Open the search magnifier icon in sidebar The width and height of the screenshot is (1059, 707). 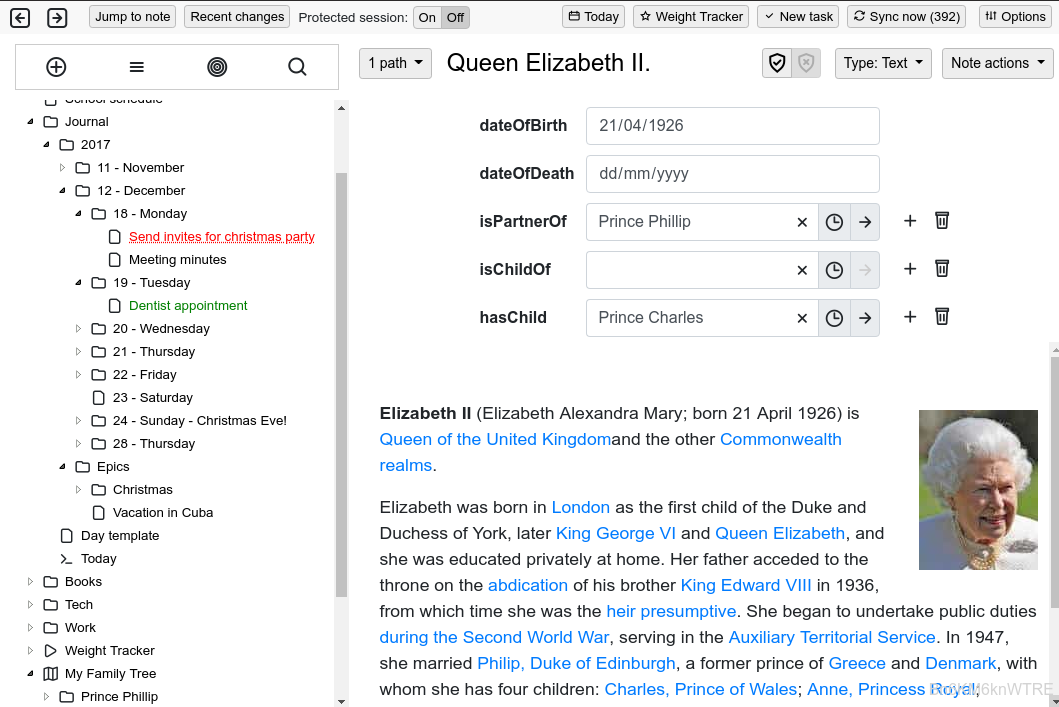click(x=297, y=67)
